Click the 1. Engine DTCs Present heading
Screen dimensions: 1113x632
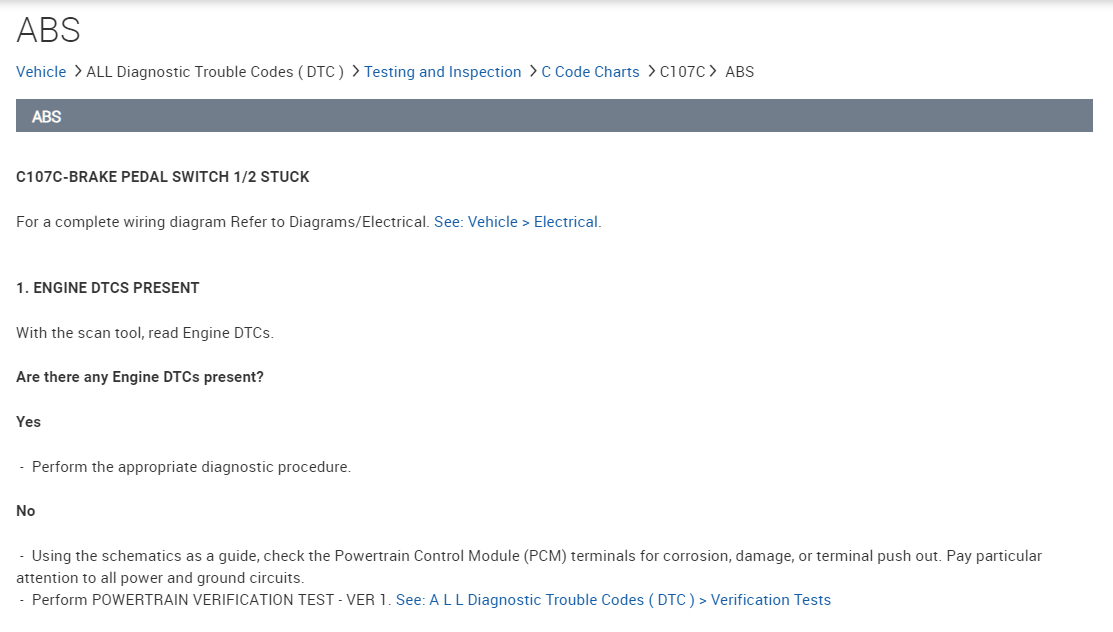click(x=108, y=288)
